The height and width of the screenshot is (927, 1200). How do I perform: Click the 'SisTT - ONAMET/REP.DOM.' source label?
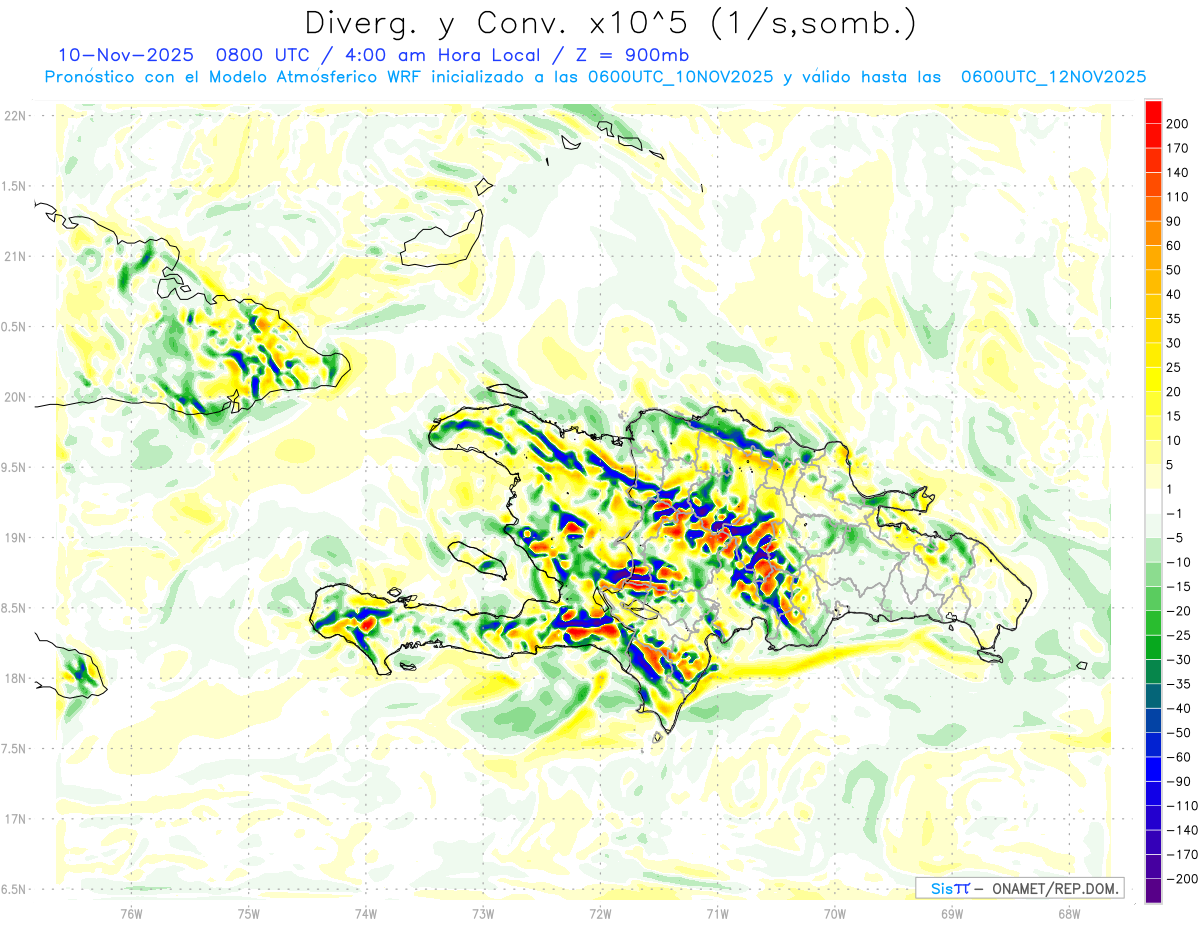pyautogui.click(x=1022, y=889)
